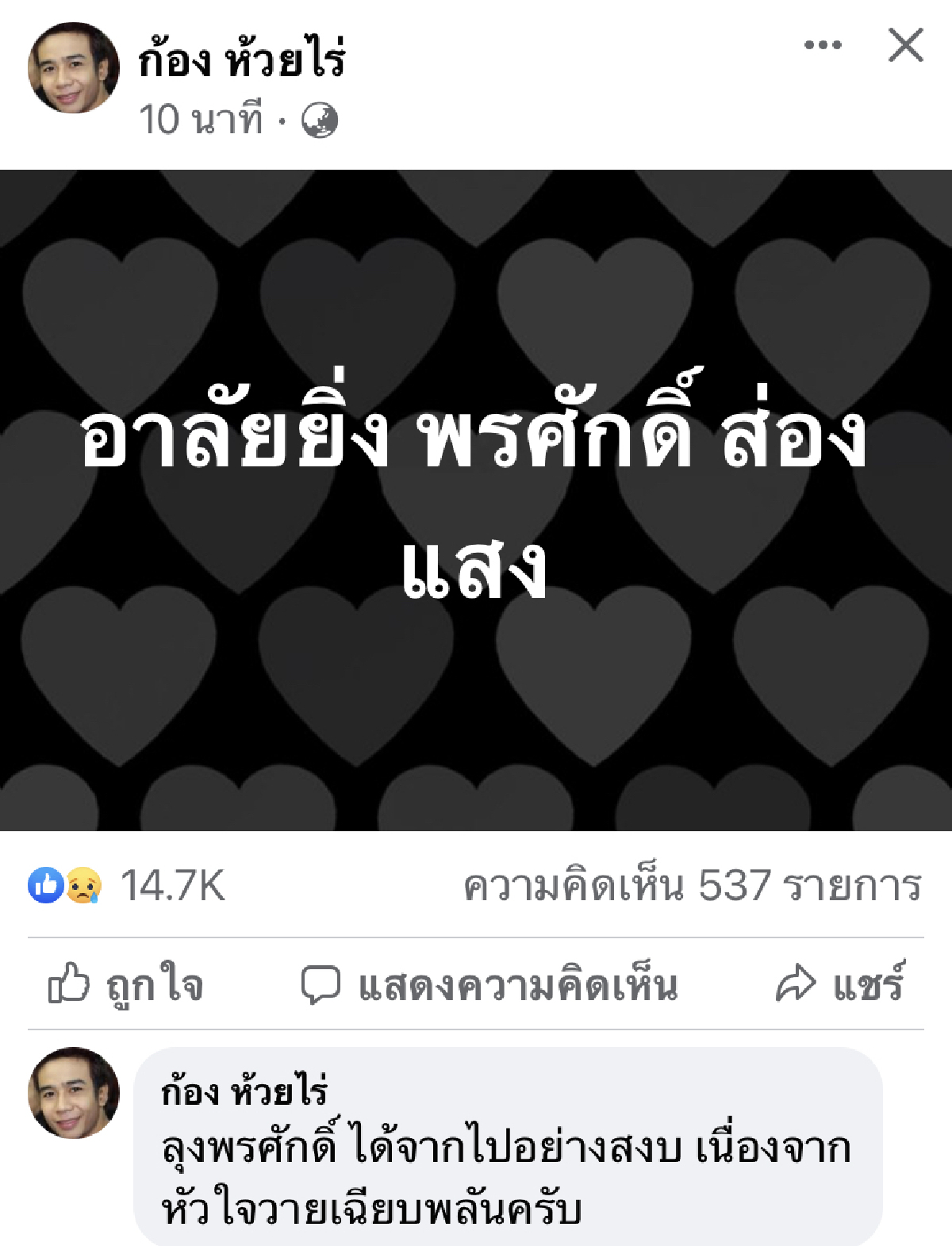Click the speech bubble comment icon

321,985
